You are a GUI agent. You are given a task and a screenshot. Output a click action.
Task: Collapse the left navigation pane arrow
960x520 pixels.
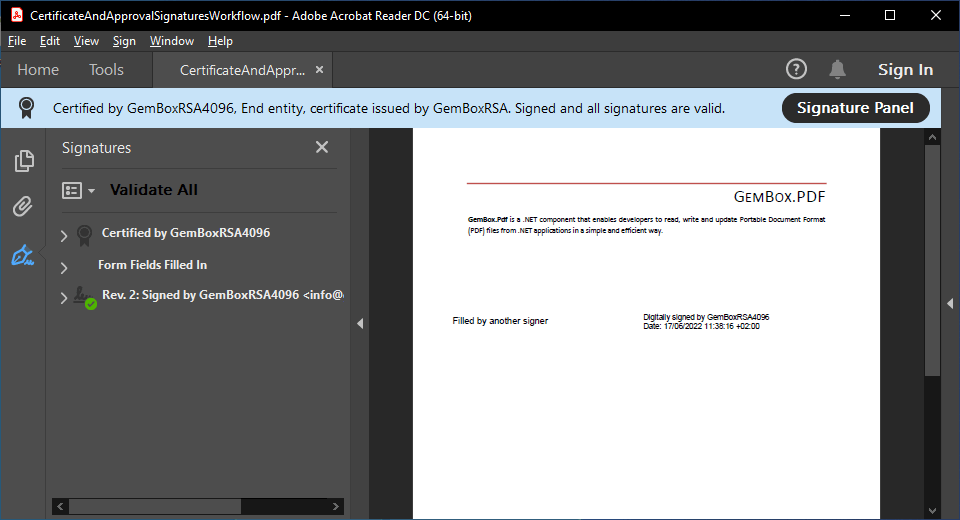[360, 323]
